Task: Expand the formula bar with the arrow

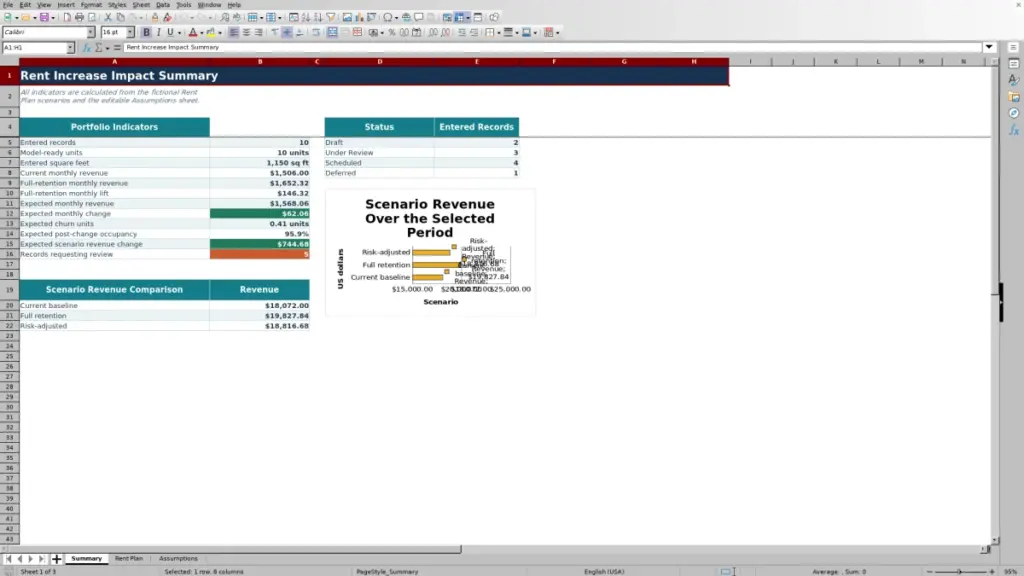Action: pyautogui.click(x=989, y=47)
